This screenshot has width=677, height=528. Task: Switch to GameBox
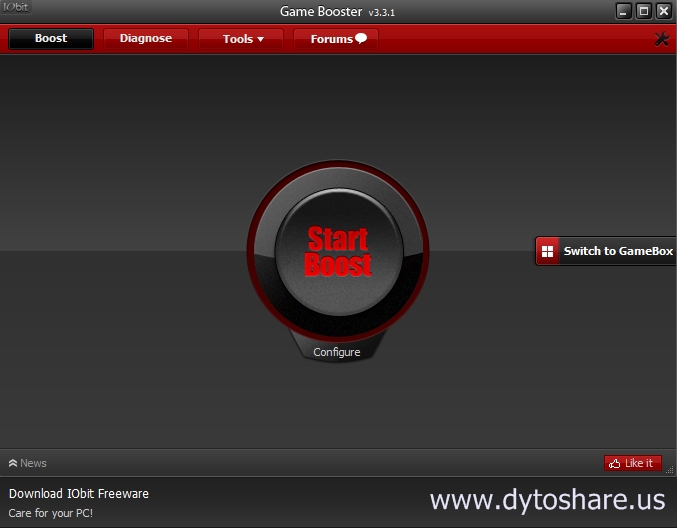(606, 251)
